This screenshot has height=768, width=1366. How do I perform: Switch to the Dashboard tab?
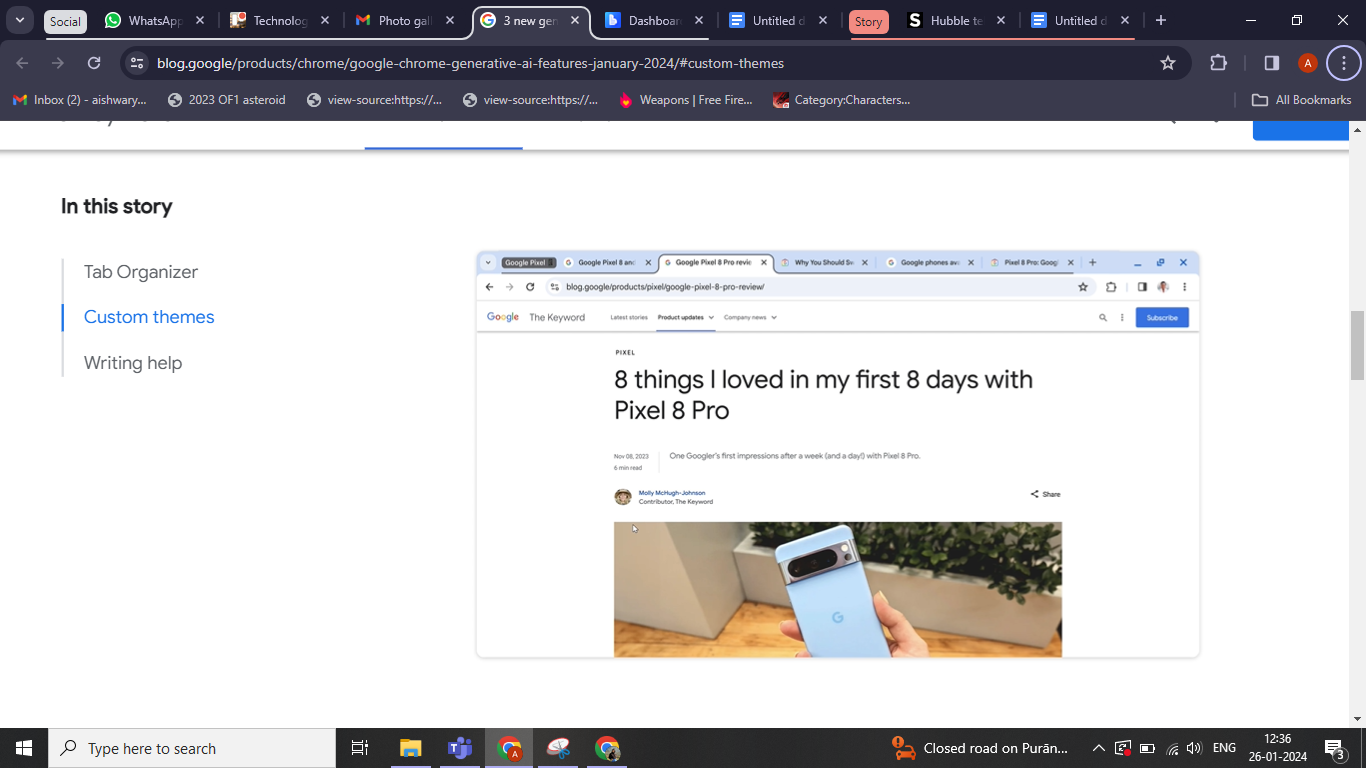[x=656, y=20]
